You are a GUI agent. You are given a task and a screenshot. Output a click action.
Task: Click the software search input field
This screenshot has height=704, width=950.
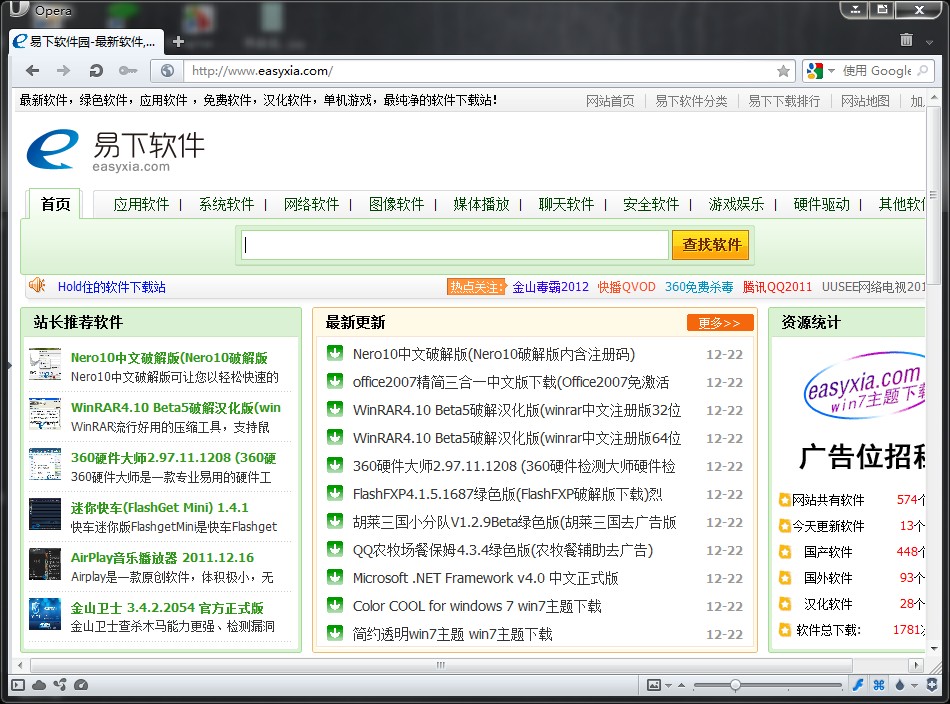(454, 245)
